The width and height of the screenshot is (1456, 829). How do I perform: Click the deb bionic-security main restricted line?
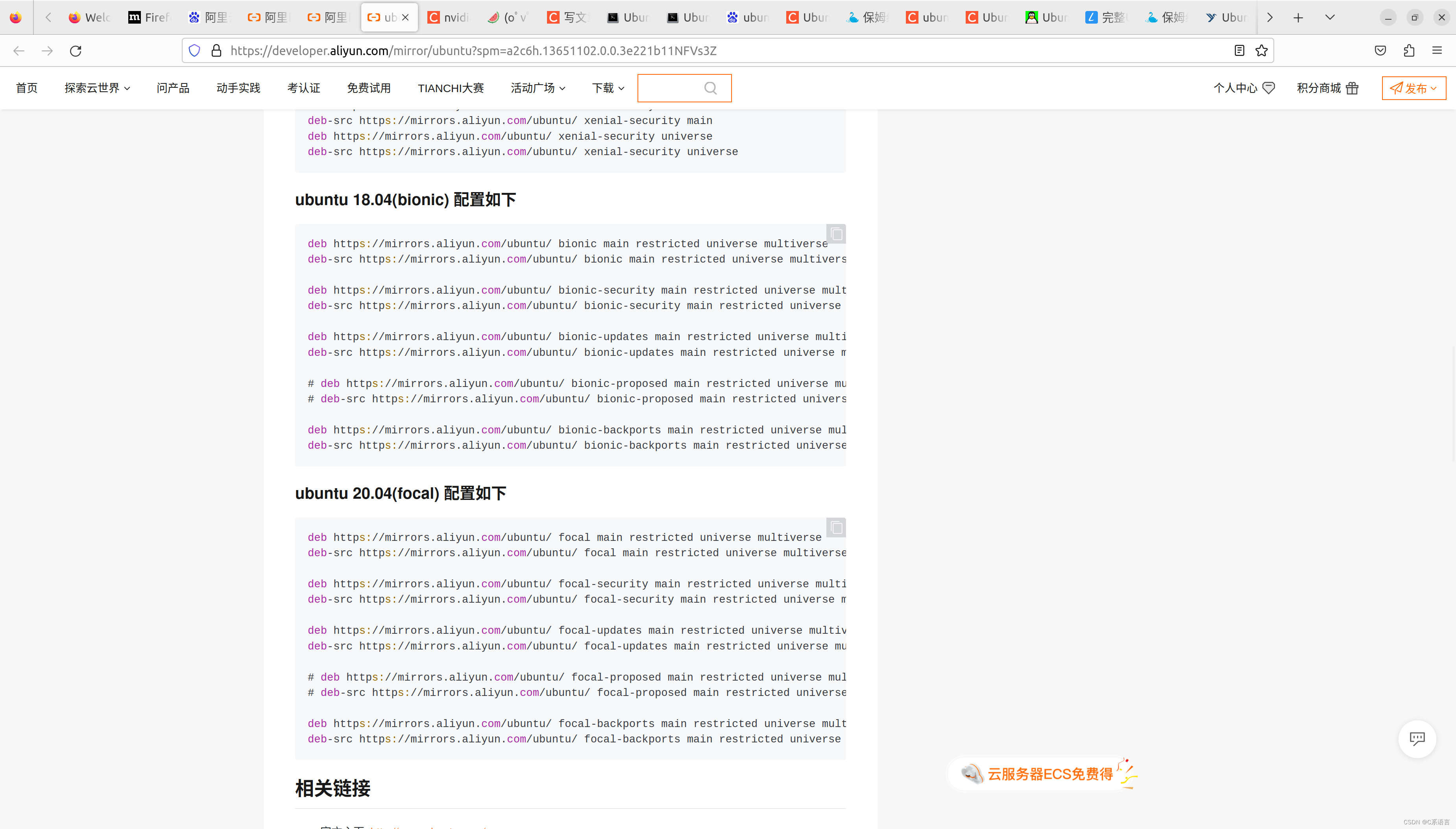coord(576,291)
